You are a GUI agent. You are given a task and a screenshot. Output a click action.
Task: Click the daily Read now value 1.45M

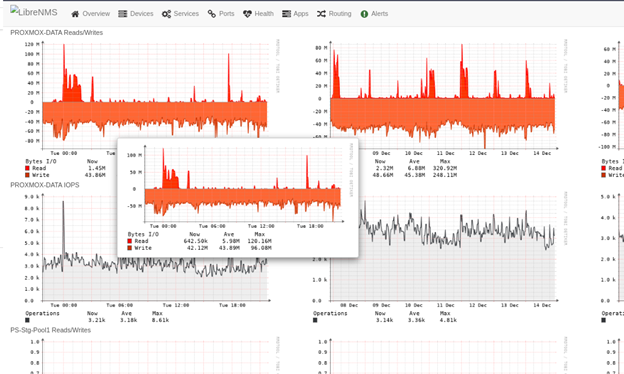pyautogui.click(x=97, y=168)
